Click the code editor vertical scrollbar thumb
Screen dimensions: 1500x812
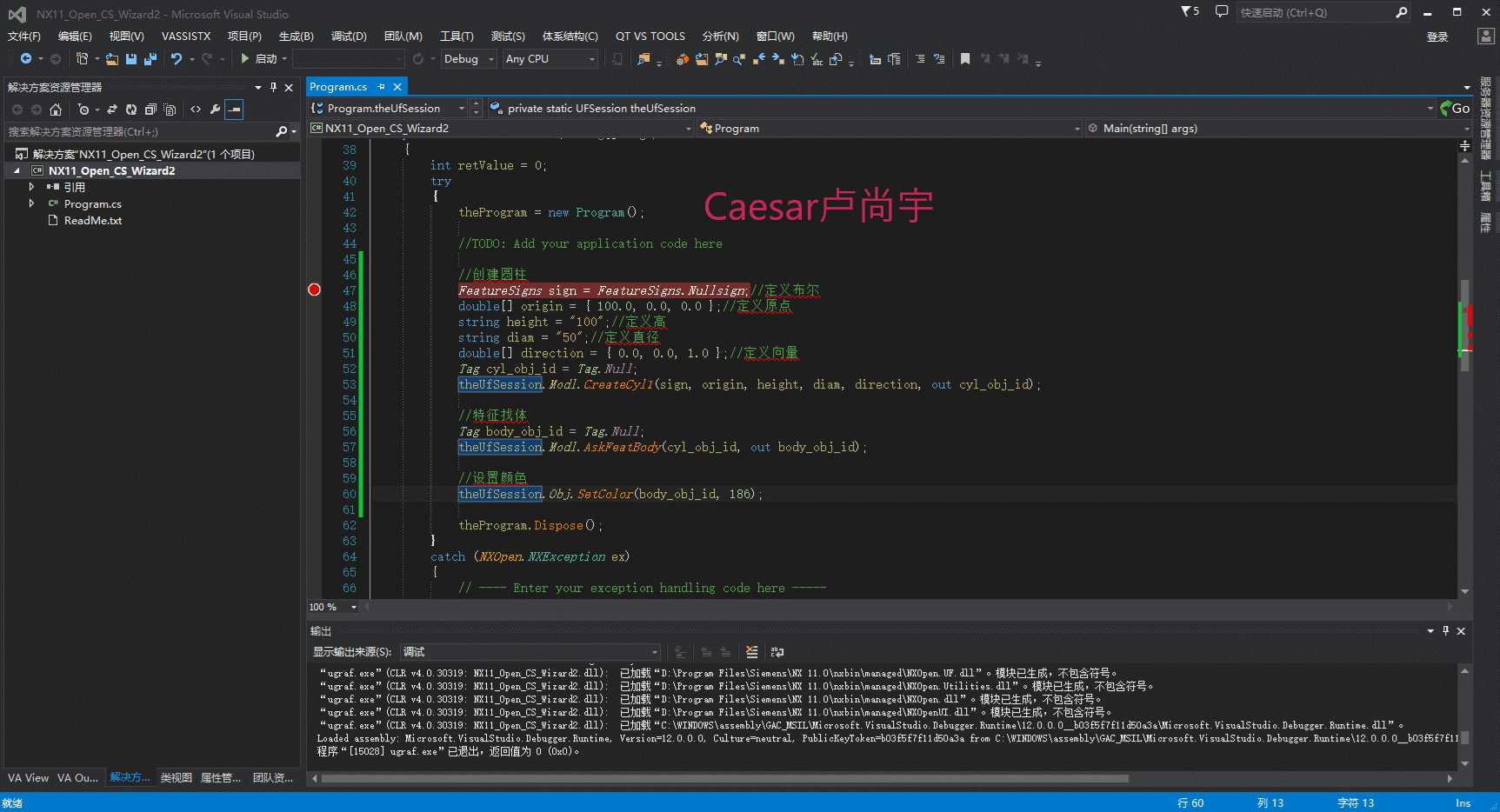coord(1465,324)
